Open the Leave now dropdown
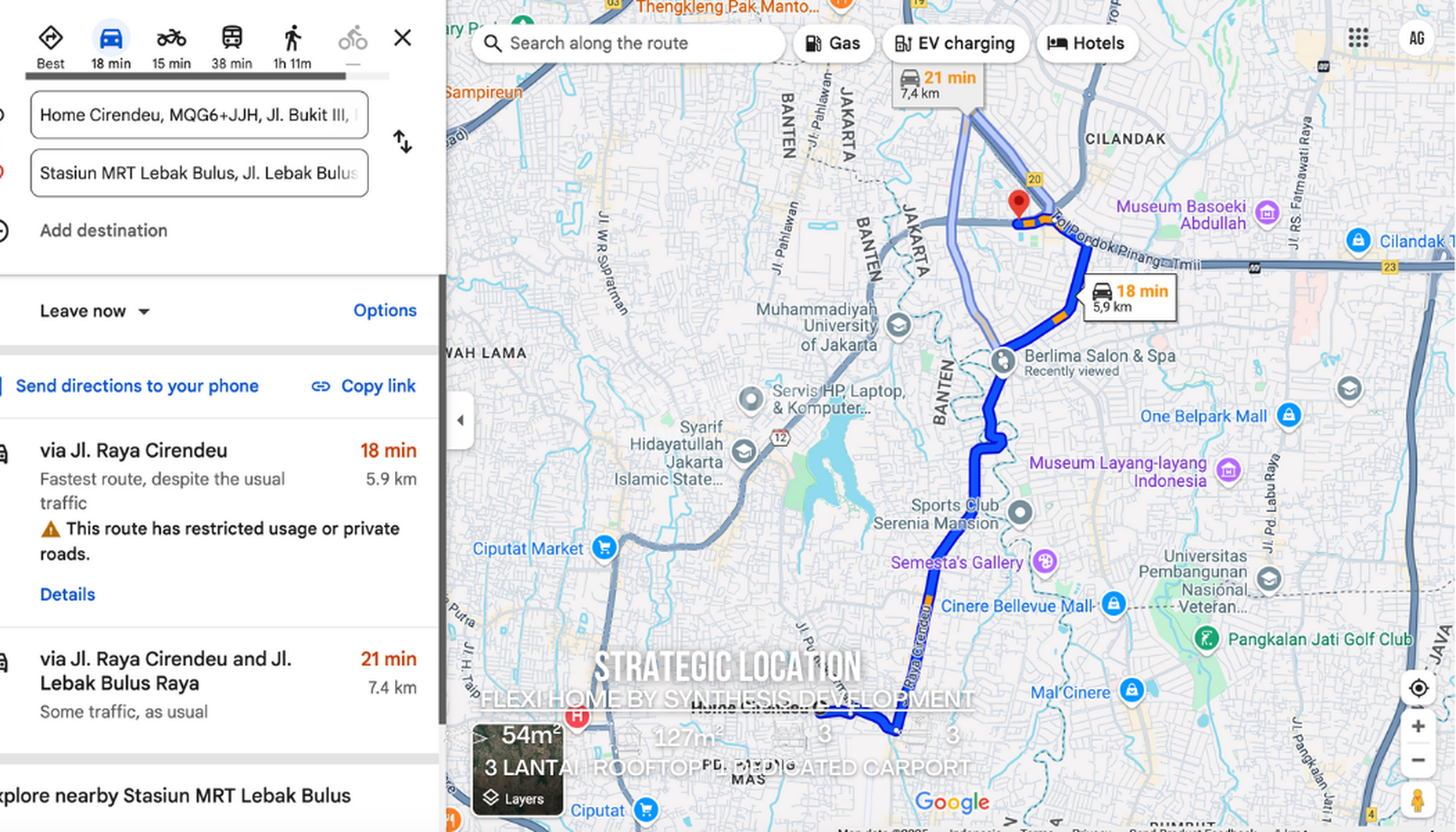Image resolution: width=1456 pixels, height=832 pixels. click(95, 311)
